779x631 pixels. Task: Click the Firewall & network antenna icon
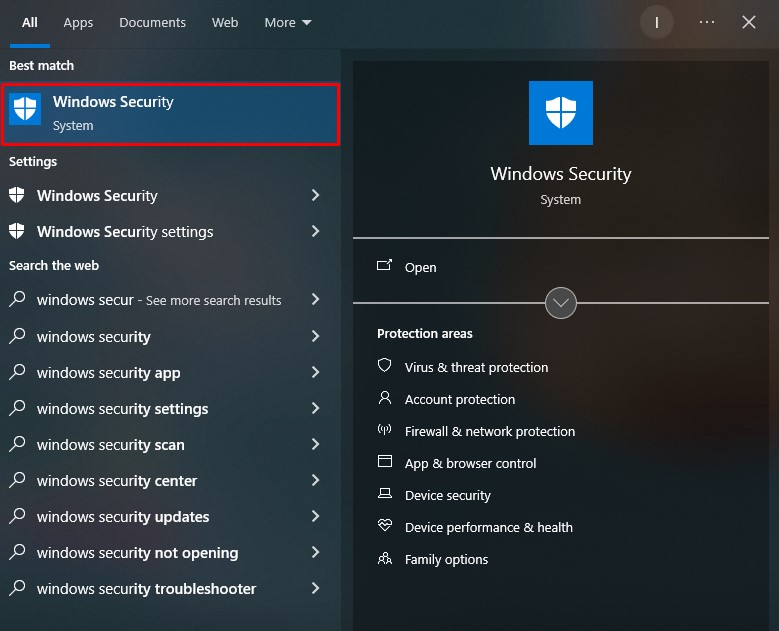[x=385, y=429]
